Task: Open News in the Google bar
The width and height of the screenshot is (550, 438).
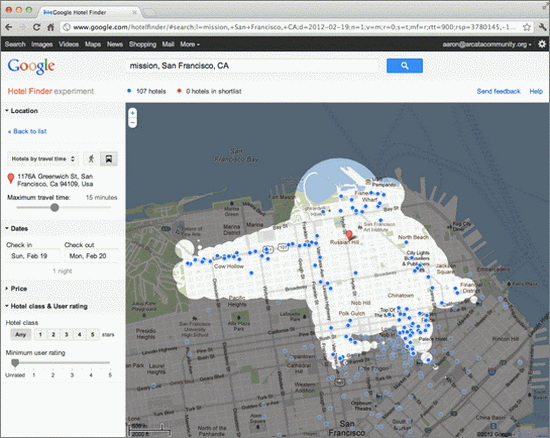Action: click(x=115, y=44)
